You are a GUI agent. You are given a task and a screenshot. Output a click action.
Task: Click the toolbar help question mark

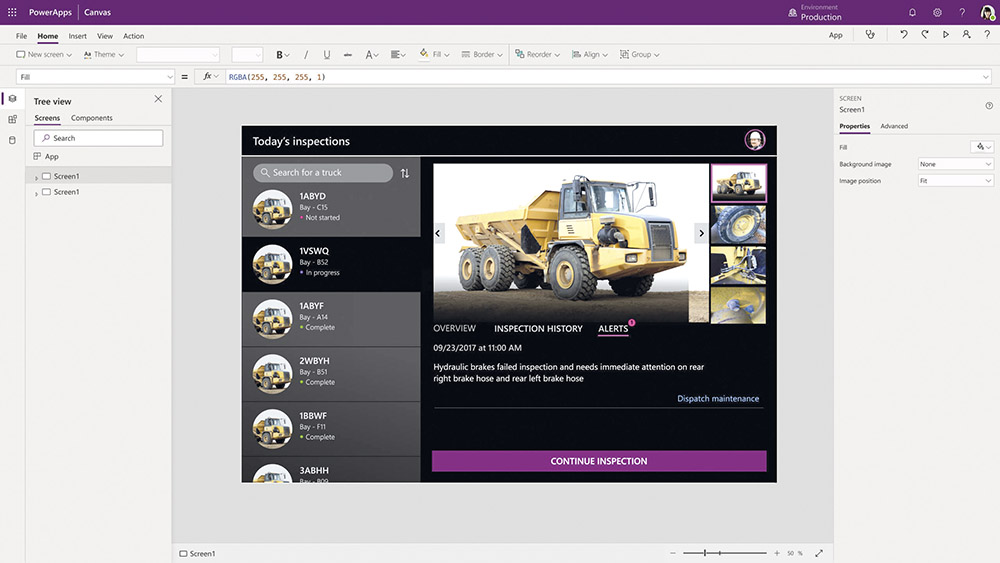987,34
